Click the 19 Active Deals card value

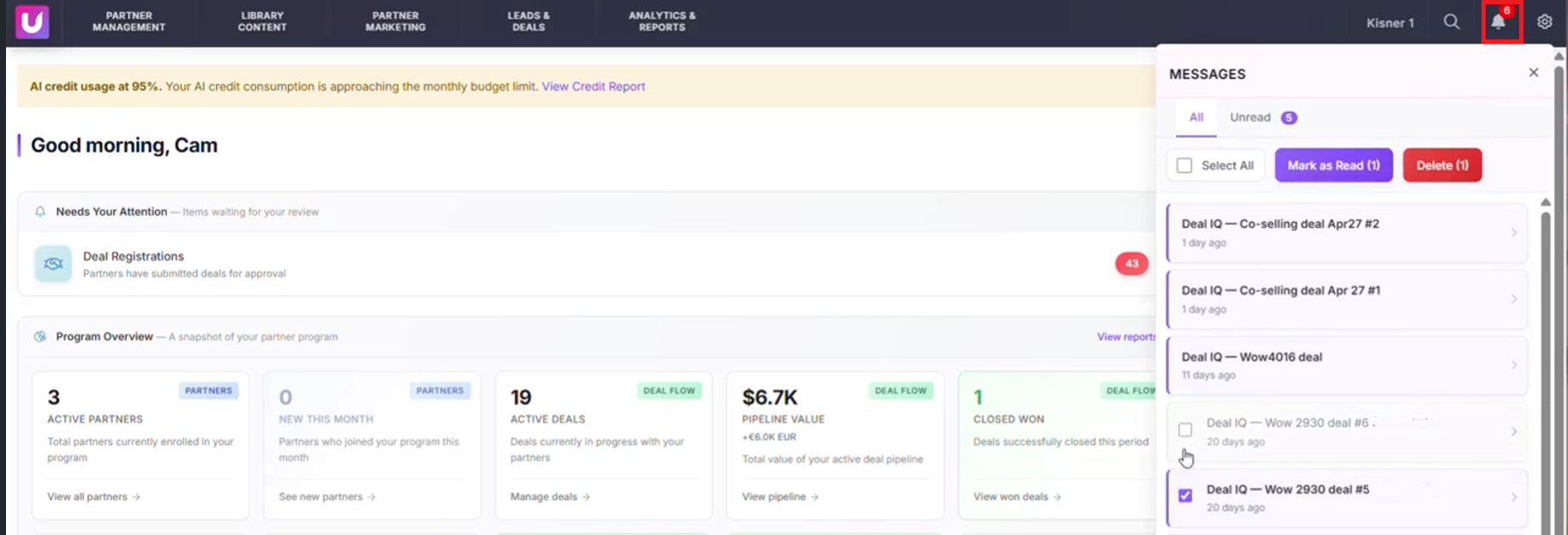[521, 398]
